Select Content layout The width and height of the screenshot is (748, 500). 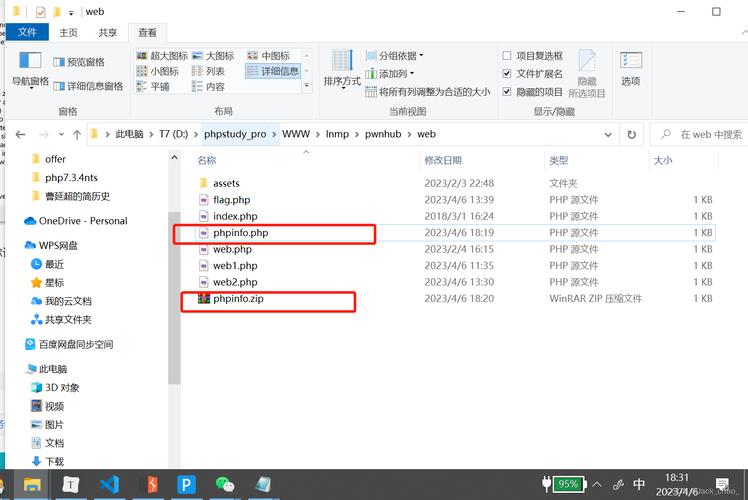(208, 86)
